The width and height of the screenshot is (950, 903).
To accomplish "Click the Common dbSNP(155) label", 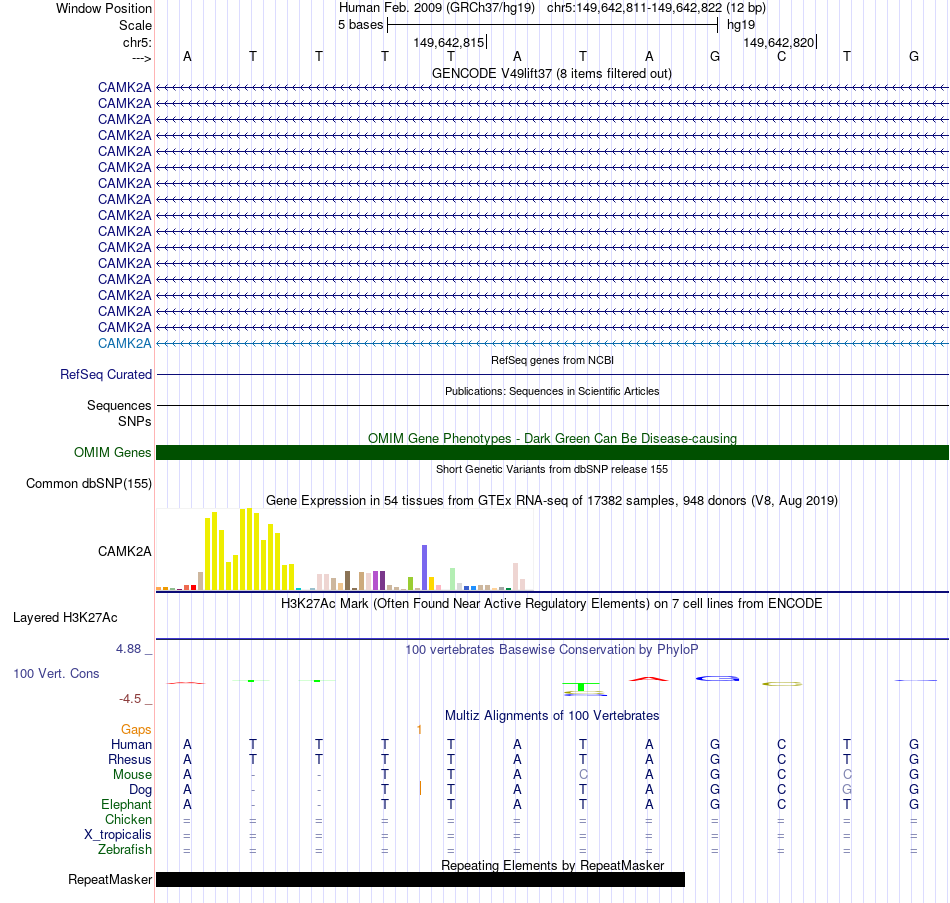I will click(89, 484).
